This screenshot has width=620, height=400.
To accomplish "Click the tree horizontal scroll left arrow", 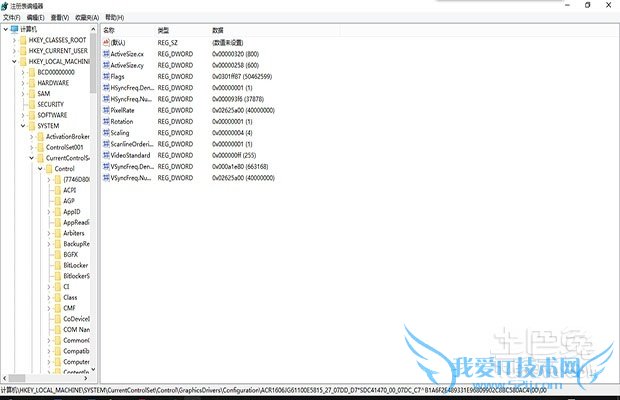I will click(x=5, y=378).
